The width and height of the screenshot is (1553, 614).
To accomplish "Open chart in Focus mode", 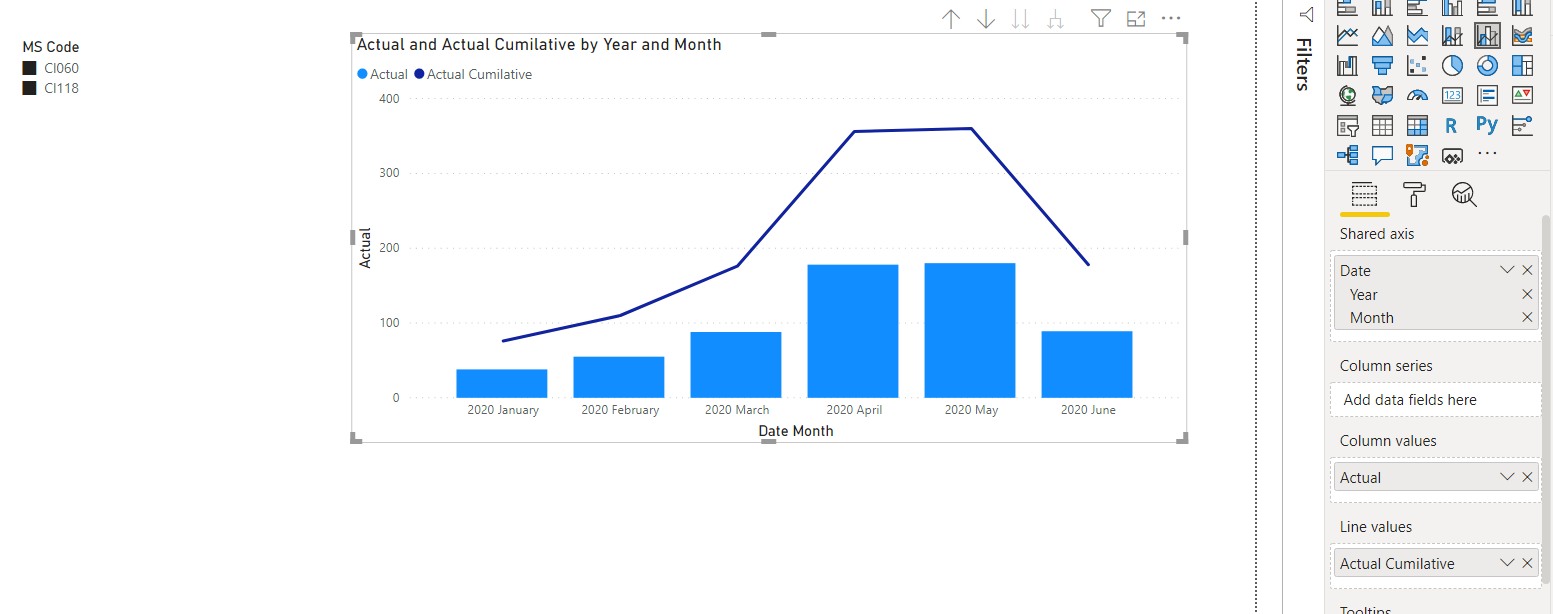I will pyautogui.click(x=1135, y=18).
